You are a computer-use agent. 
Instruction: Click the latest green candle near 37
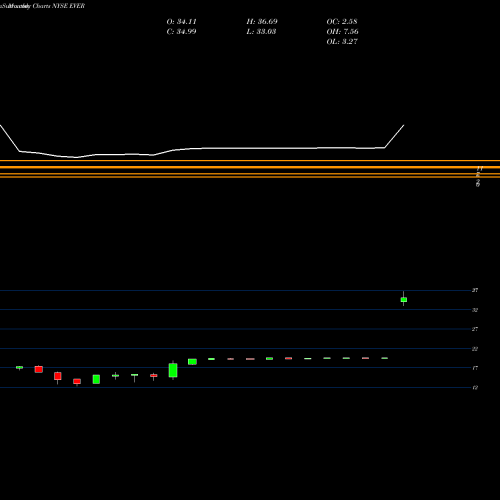404,300
